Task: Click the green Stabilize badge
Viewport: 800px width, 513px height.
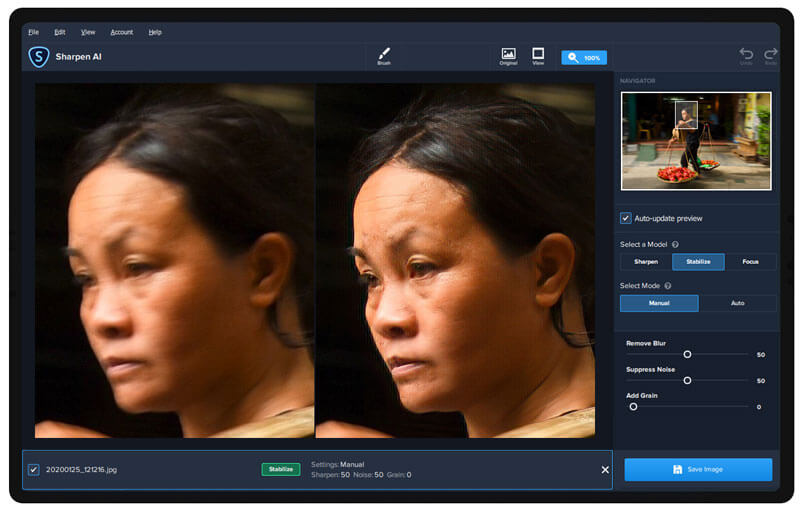Action: click(281, 469)
